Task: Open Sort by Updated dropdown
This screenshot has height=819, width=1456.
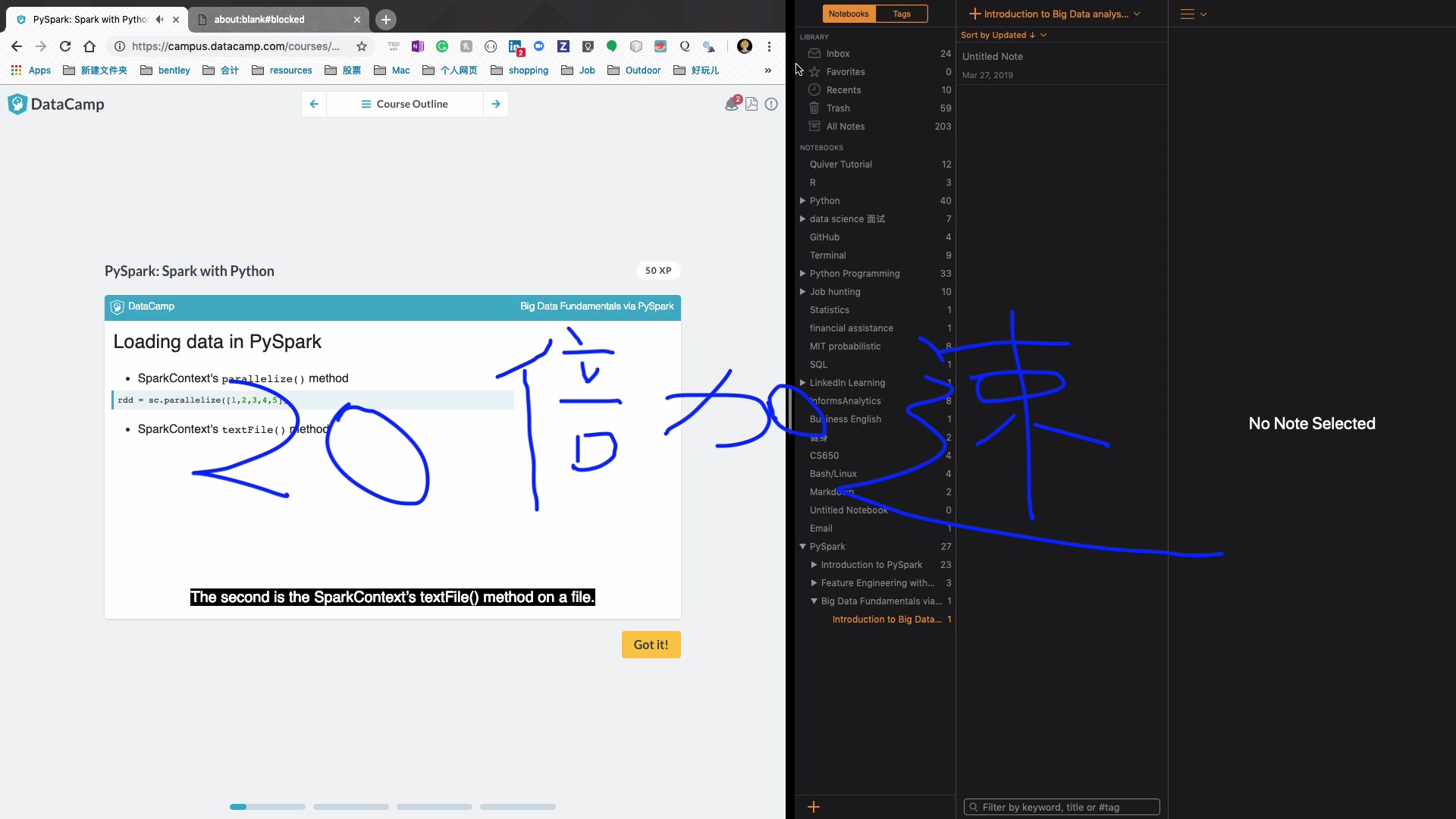Action: tap(1003, 35)
